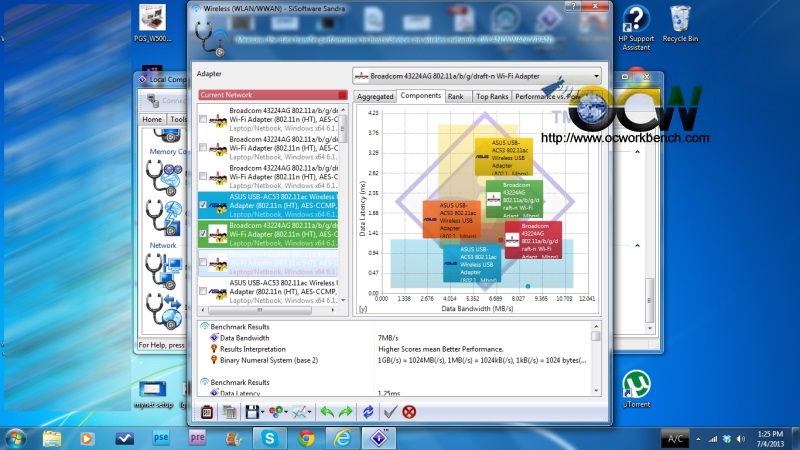
Task: Show hidden tray icons arrow
Action: click(698, 439)
